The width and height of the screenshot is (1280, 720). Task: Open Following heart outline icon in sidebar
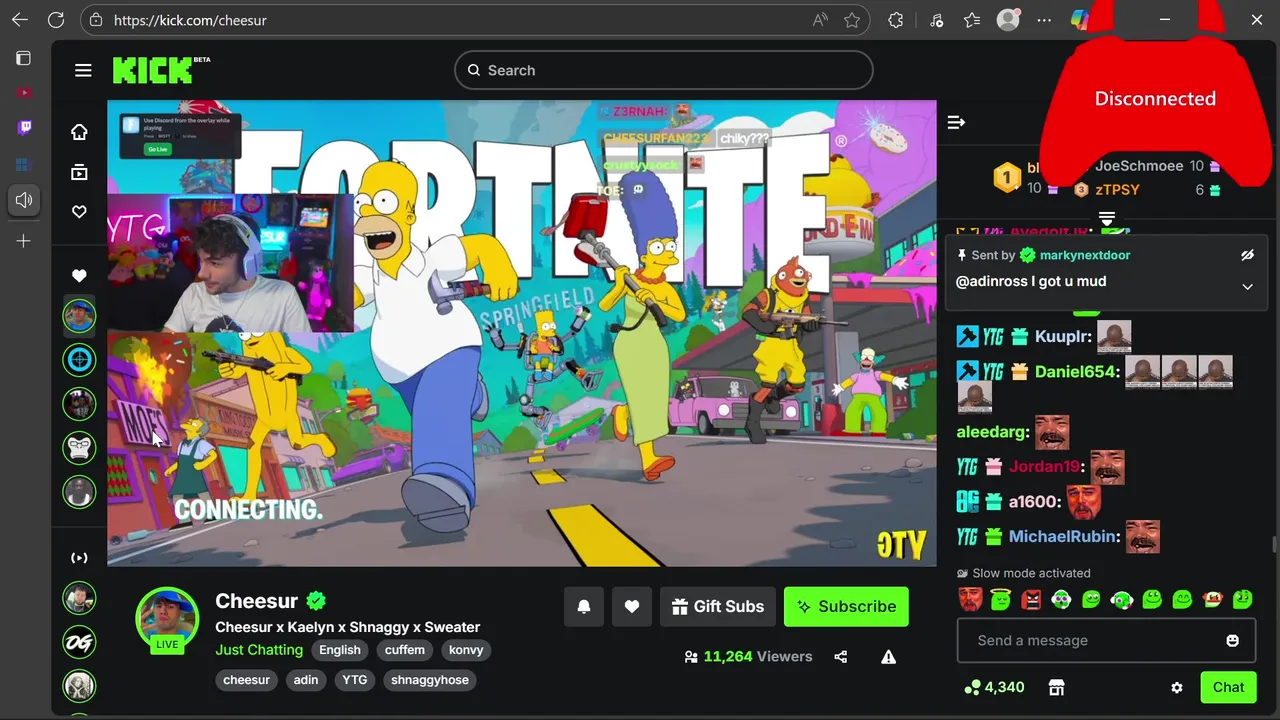79,212
